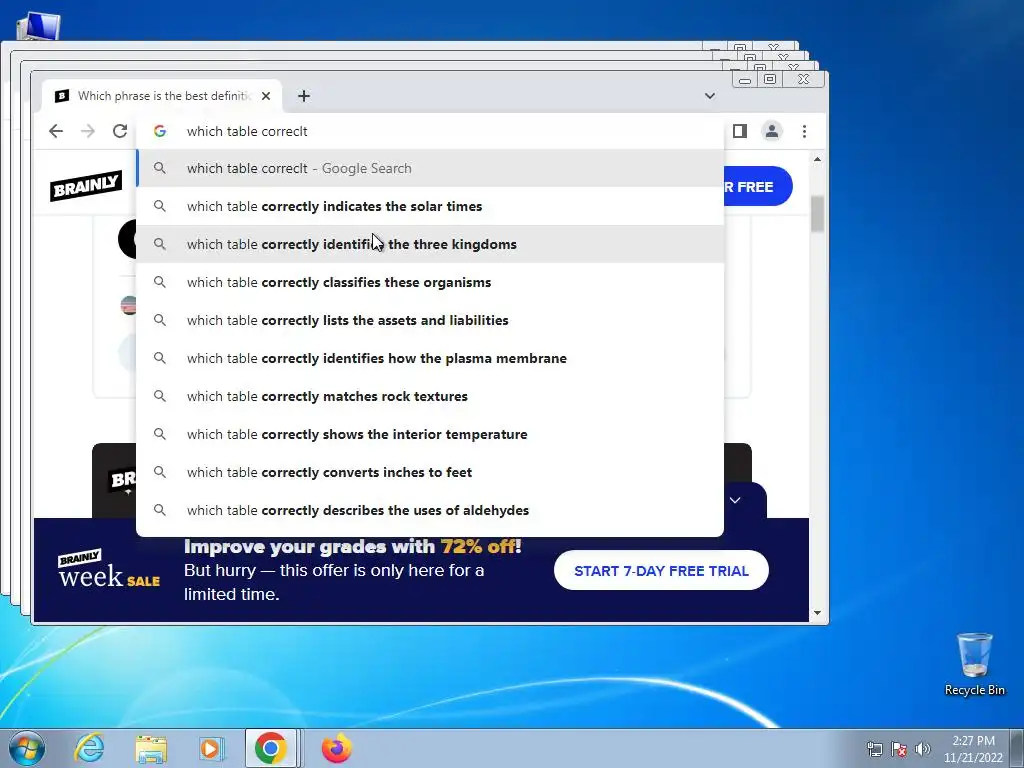Click START 7-DAY FREE TRIAL button
This screenshot has width=1024, height=768.
pos(661,570)
